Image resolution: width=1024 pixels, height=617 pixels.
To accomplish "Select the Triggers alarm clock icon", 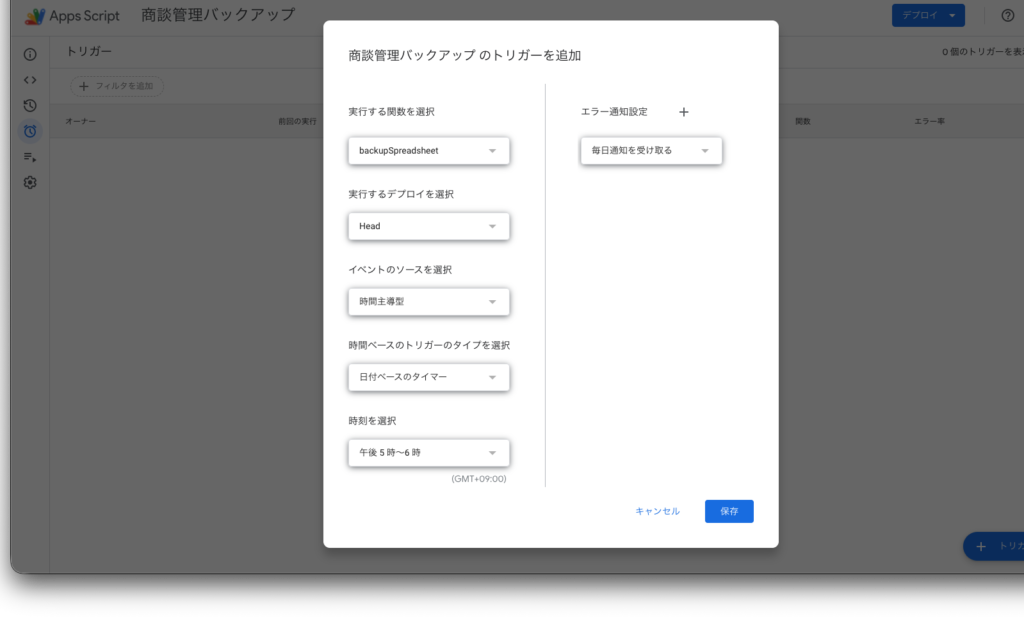I will tap(30, 131).
